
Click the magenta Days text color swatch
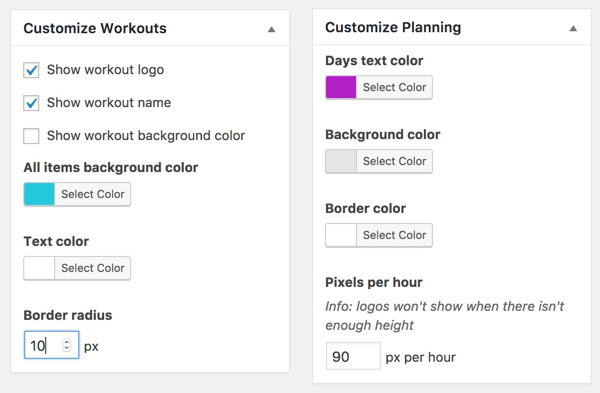341,88
